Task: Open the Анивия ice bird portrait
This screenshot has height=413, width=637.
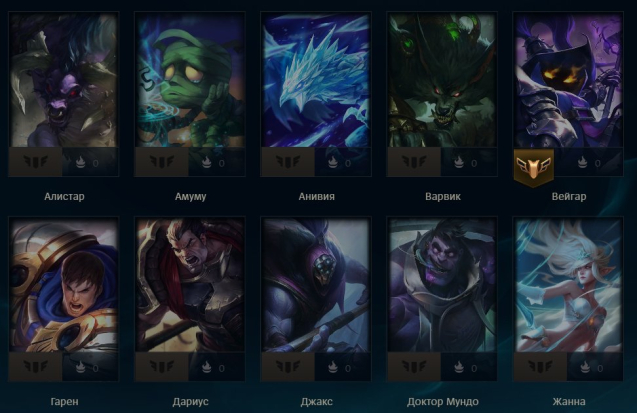Action: [x=316, y=80]
